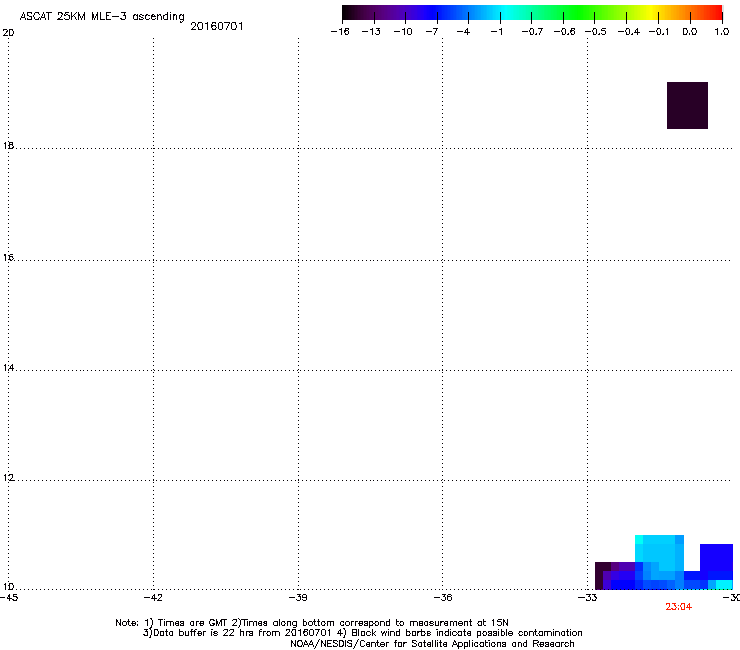The width and height of the screenshot is (740, 650).
Task: Click the longitude -36 axis label
Action: (x=443, y=598)
